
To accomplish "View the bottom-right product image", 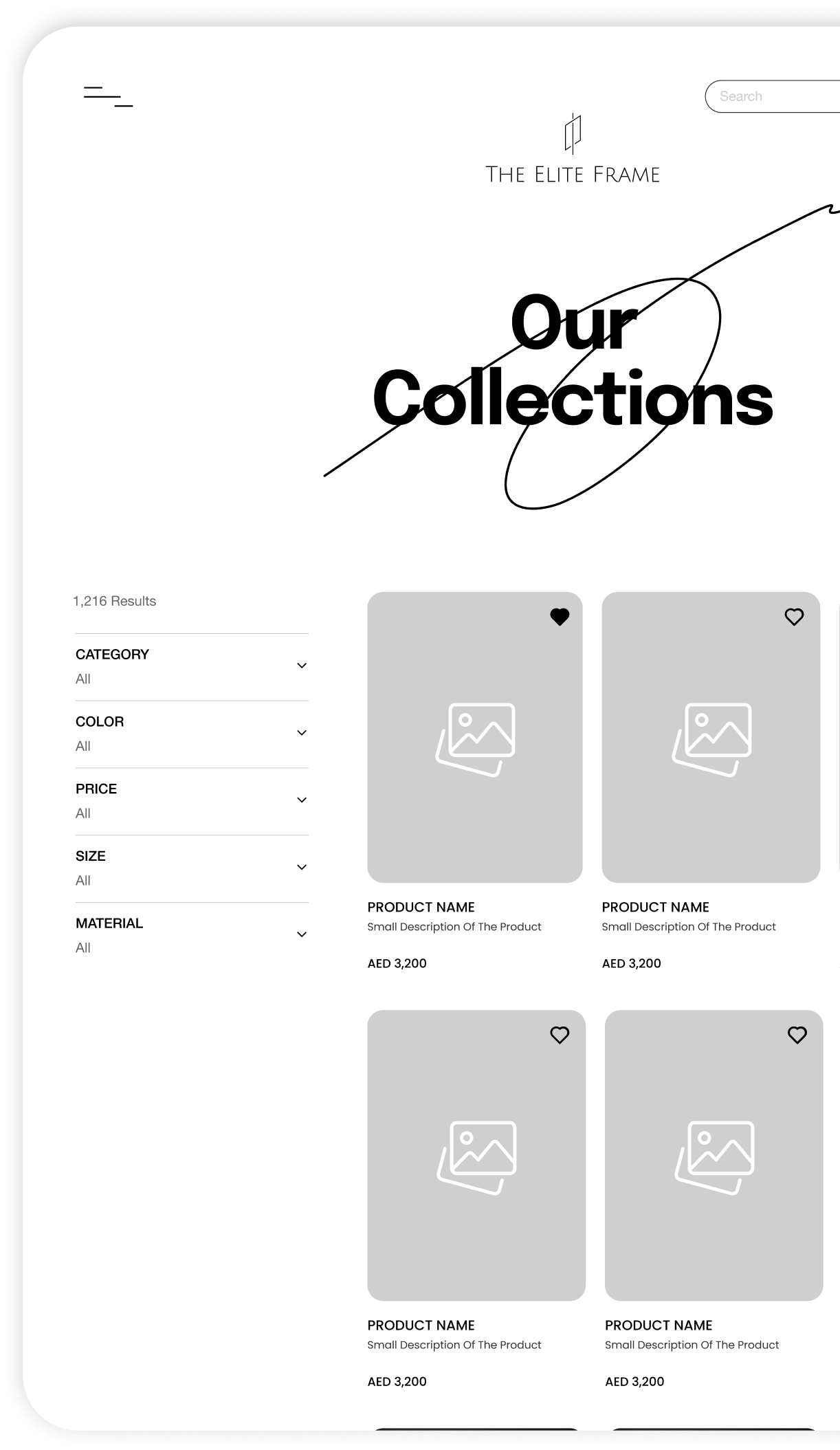I will [x=714, y=1155].
